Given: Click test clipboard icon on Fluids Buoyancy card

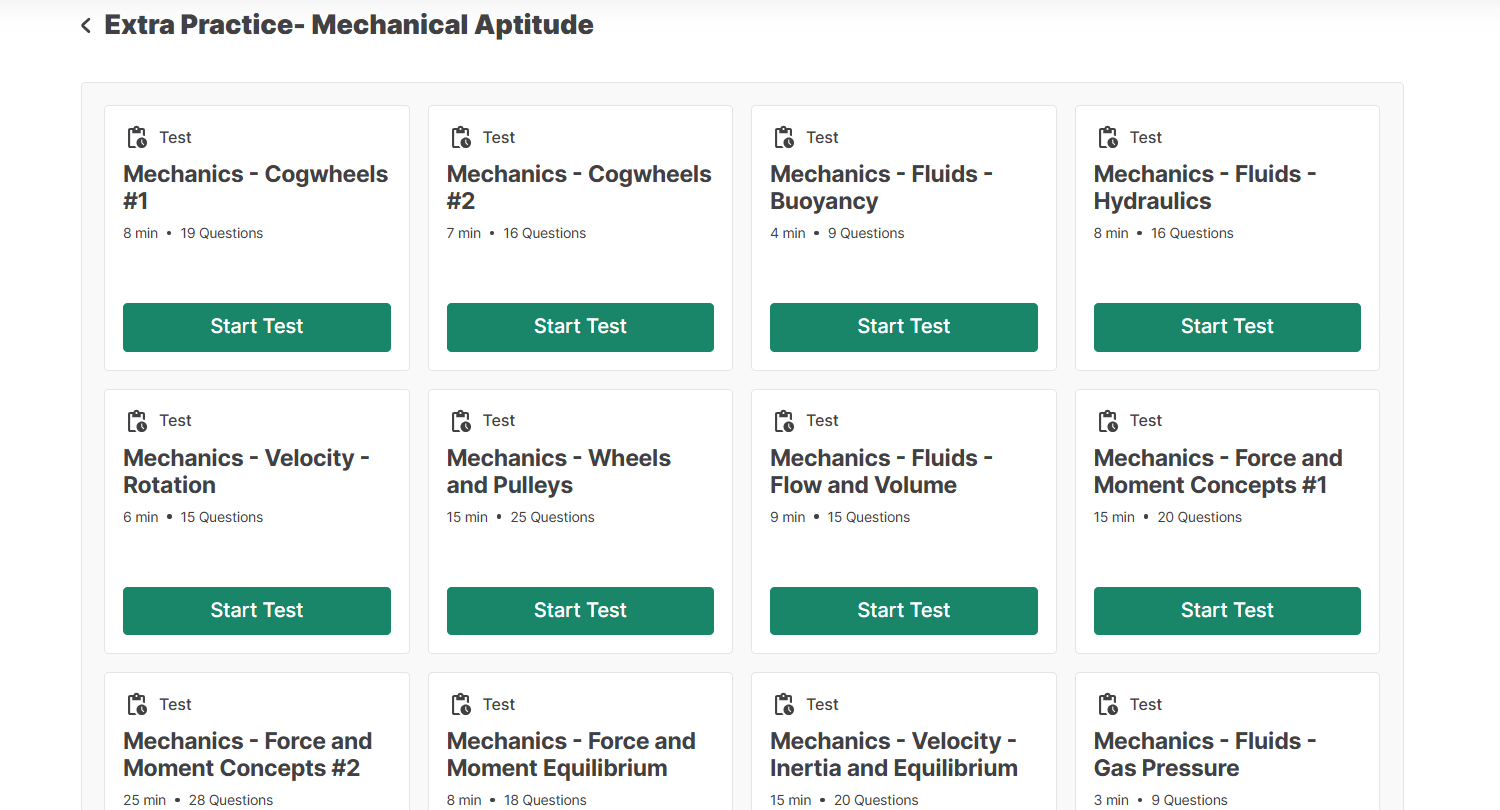Looking at the screenshot, I should (784, 137).
